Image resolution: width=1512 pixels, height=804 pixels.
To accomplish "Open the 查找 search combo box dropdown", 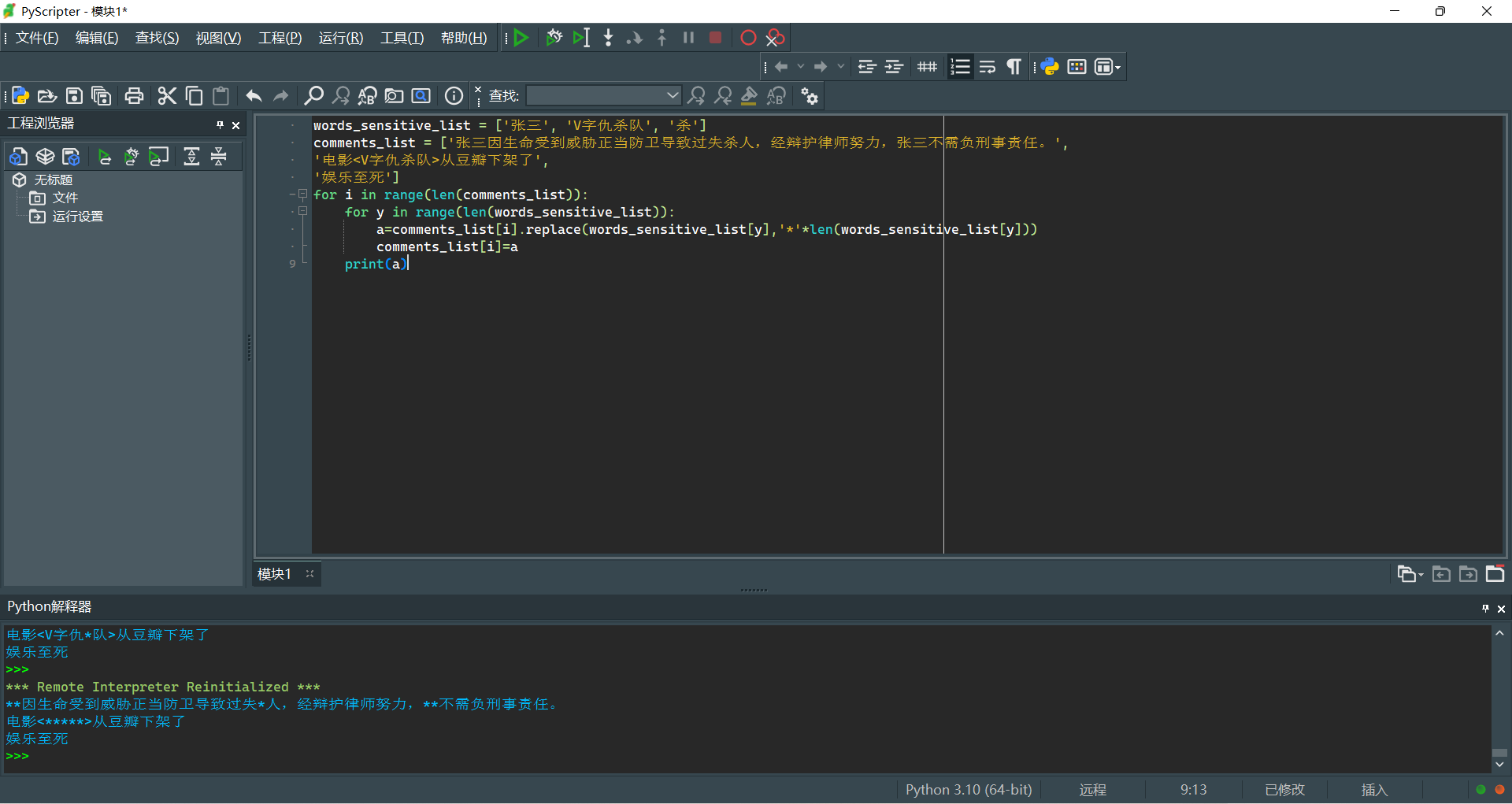I will pos(672,96).
